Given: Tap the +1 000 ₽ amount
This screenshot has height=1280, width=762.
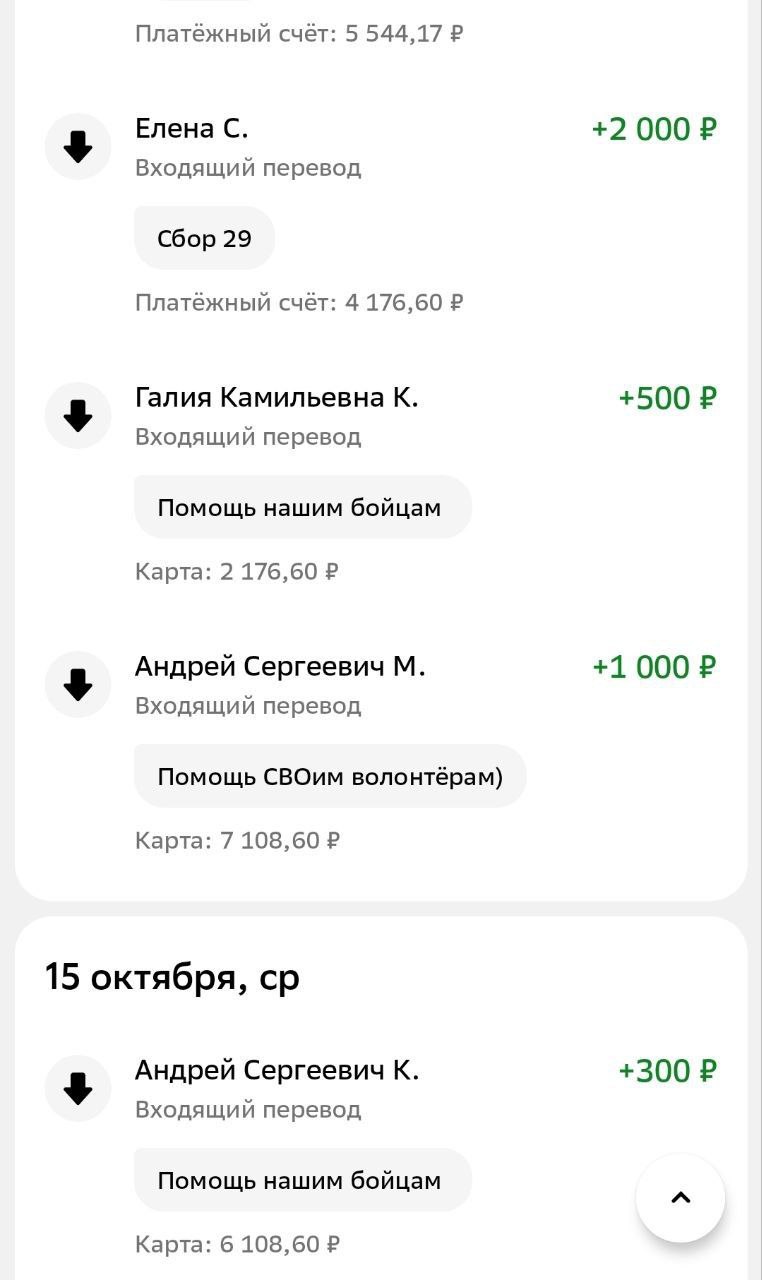Looking at the screenshot, I should [x=654, y=667].
